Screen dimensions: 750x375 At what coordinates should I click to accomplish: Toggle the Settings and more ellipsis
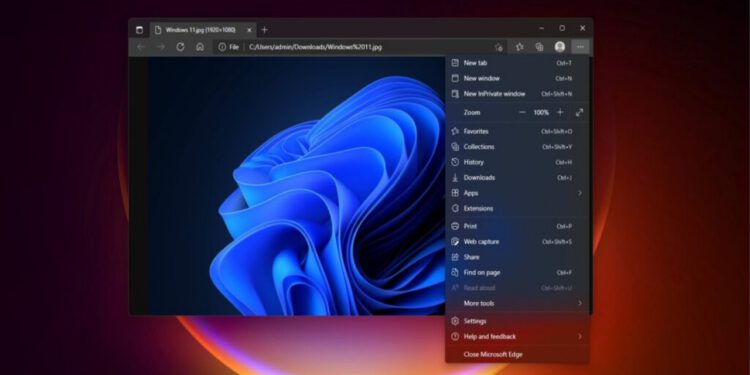[580, 47]
